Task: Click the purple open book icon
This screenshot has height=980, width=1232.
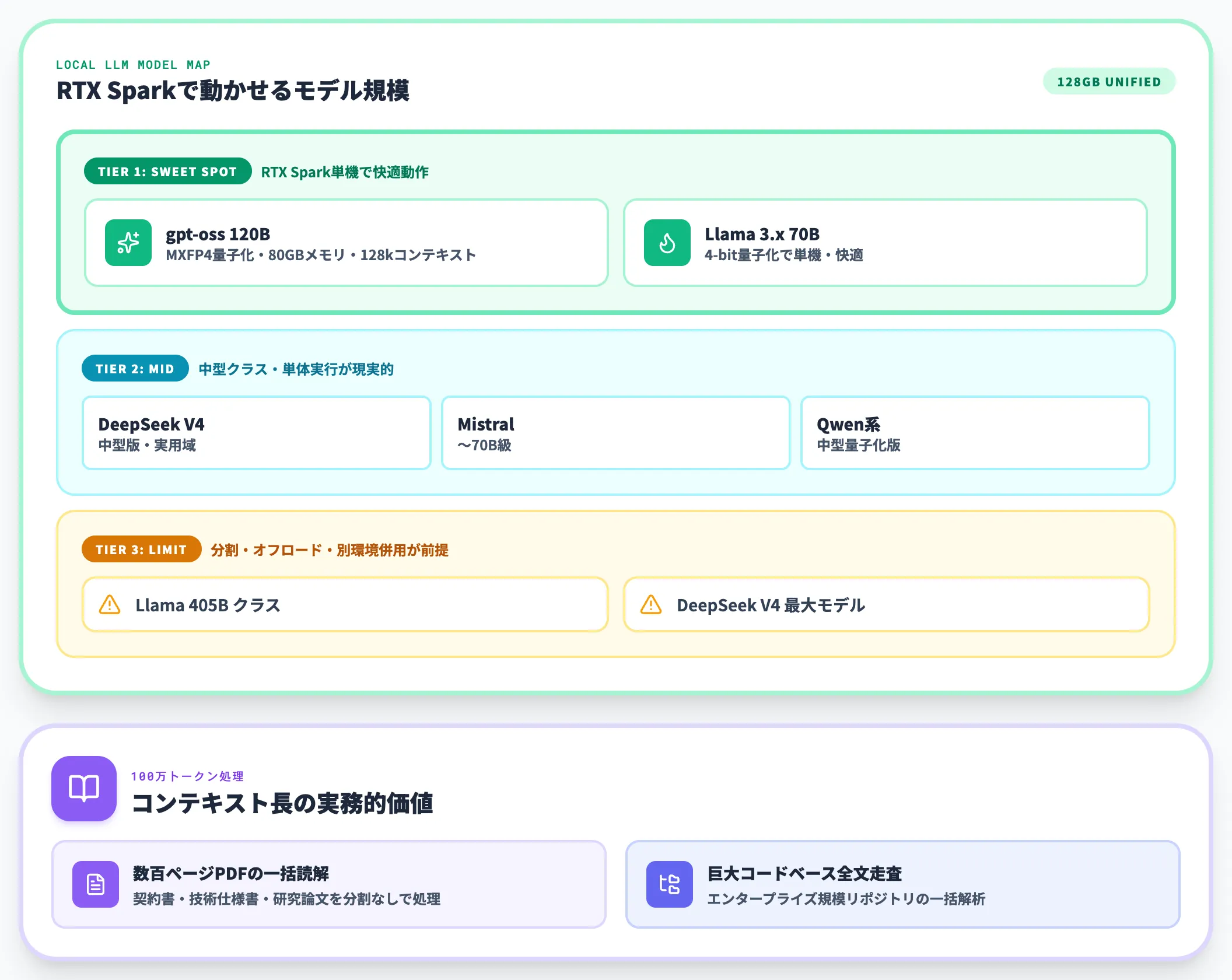Action: (84, 789)
